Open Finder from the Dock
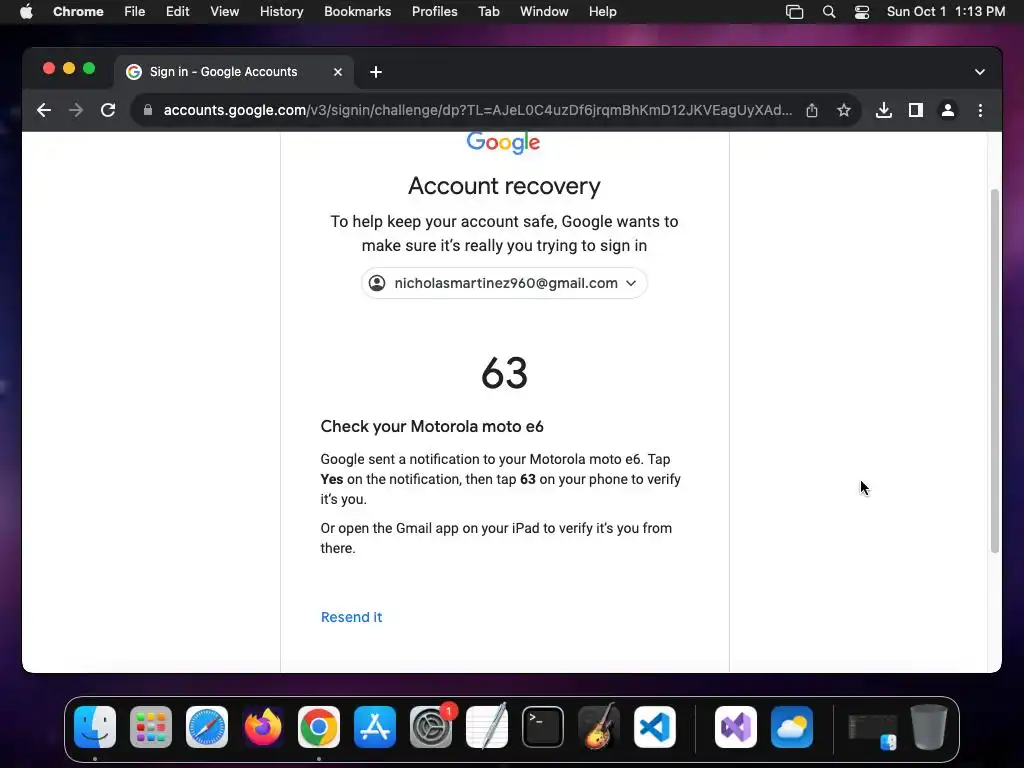This screenshot has height=768, width=1024. pos(95,727)
